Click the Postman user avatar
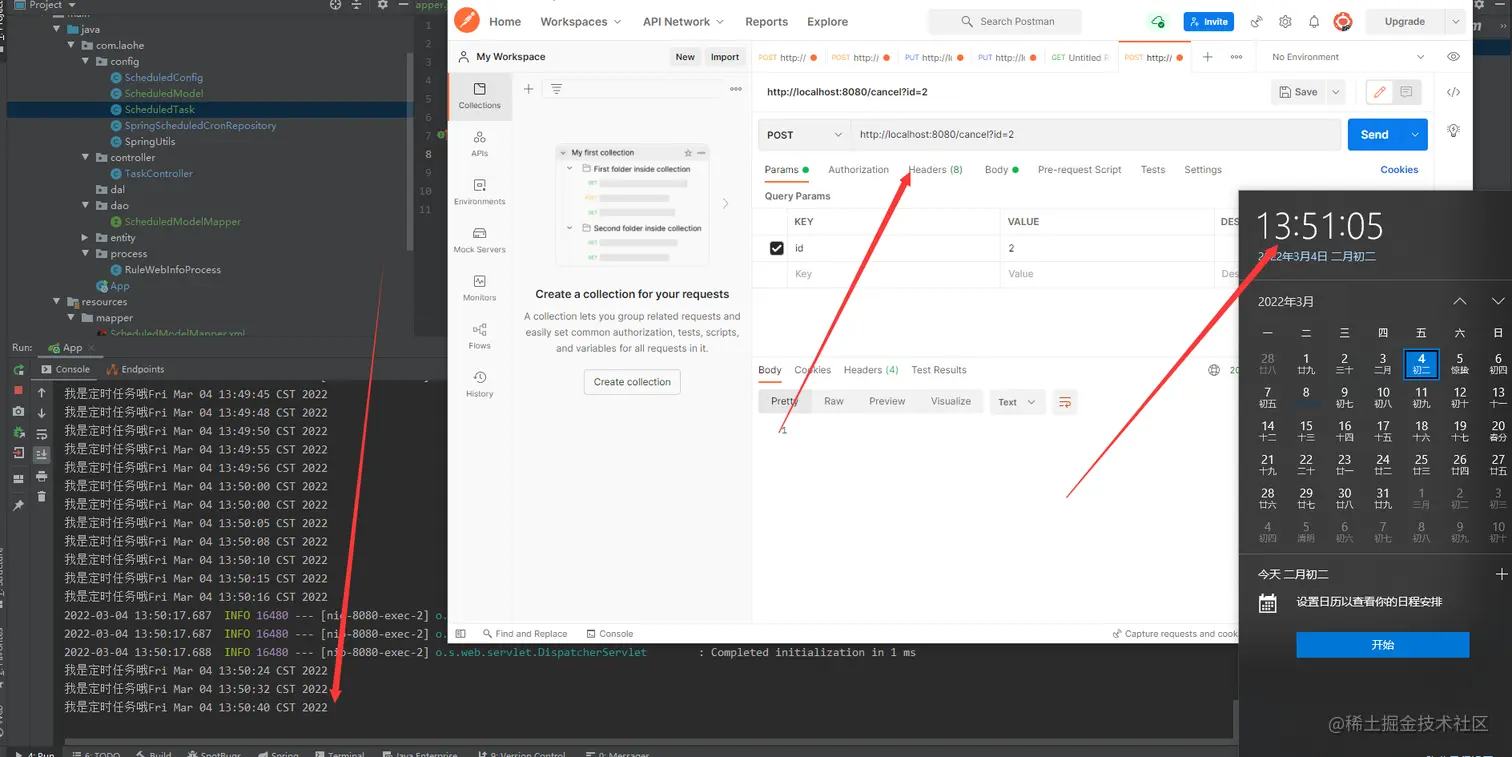1512x757 pixels. (x=1343, y=21)
